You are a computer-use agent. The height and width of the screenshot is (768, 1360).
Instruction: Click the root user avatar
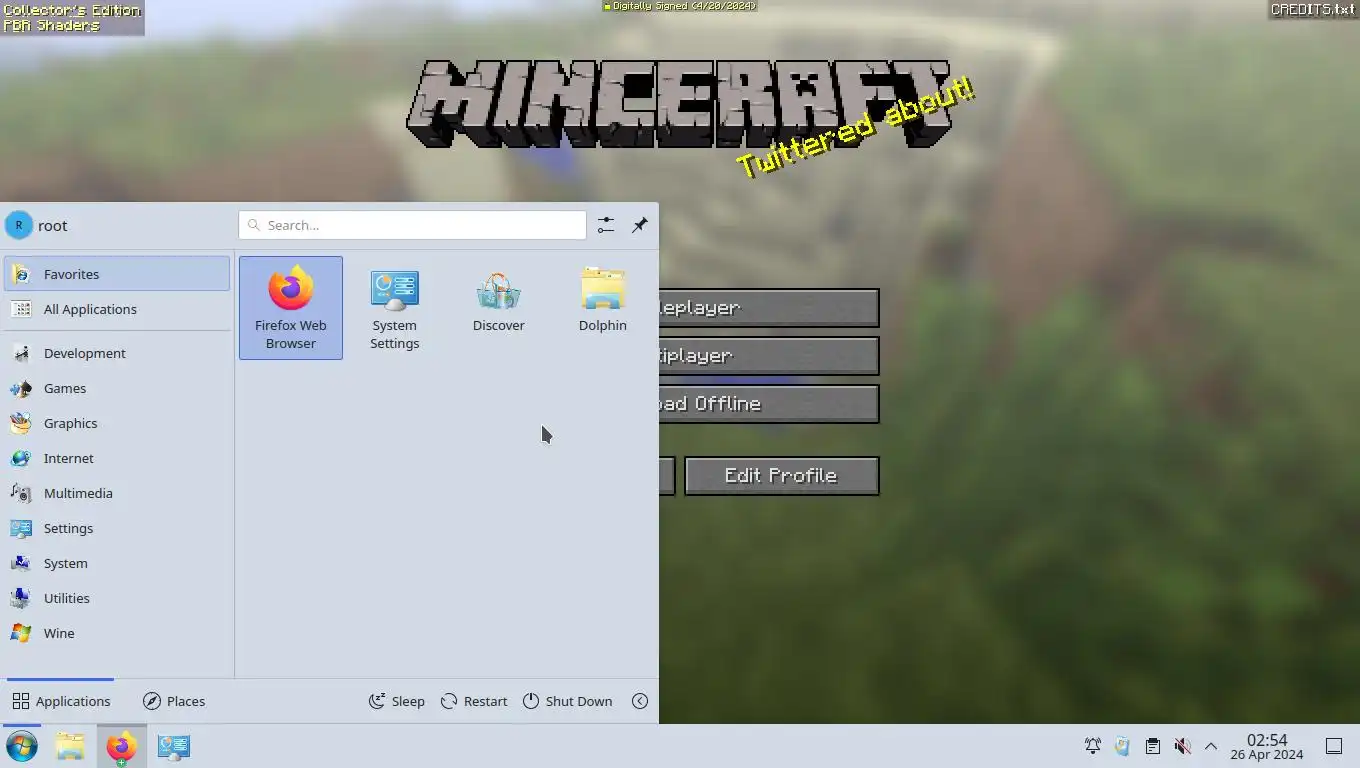point(18,225)
